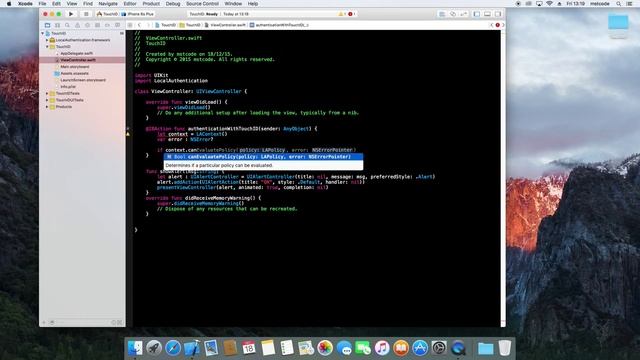This screenshot has width=640, height=360.
Task: Open the Breakpoint navigator icon
Action: [x=107, y=25]
